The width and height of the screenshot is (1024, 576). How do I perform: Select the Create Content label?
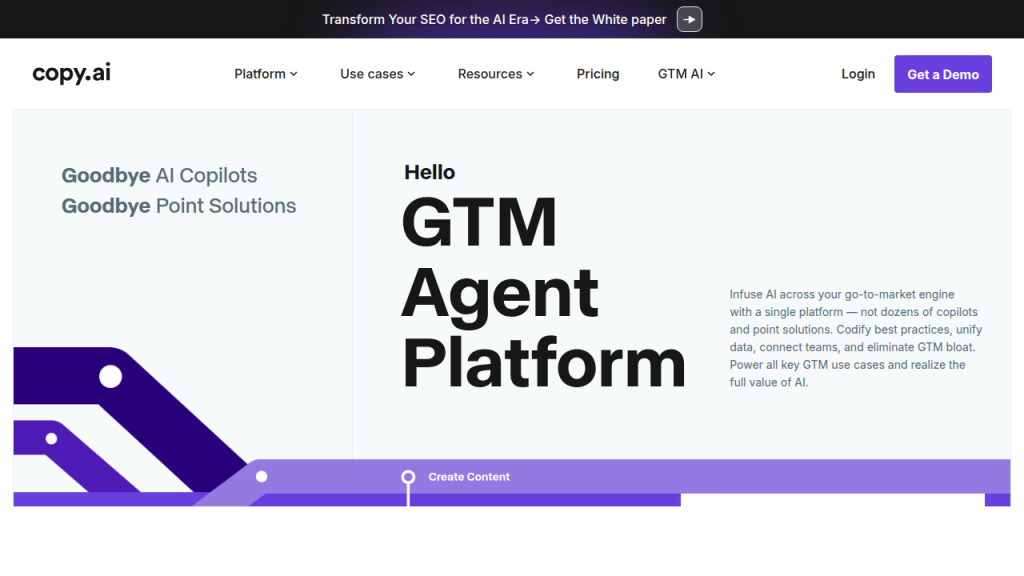(x=469, y=477)
